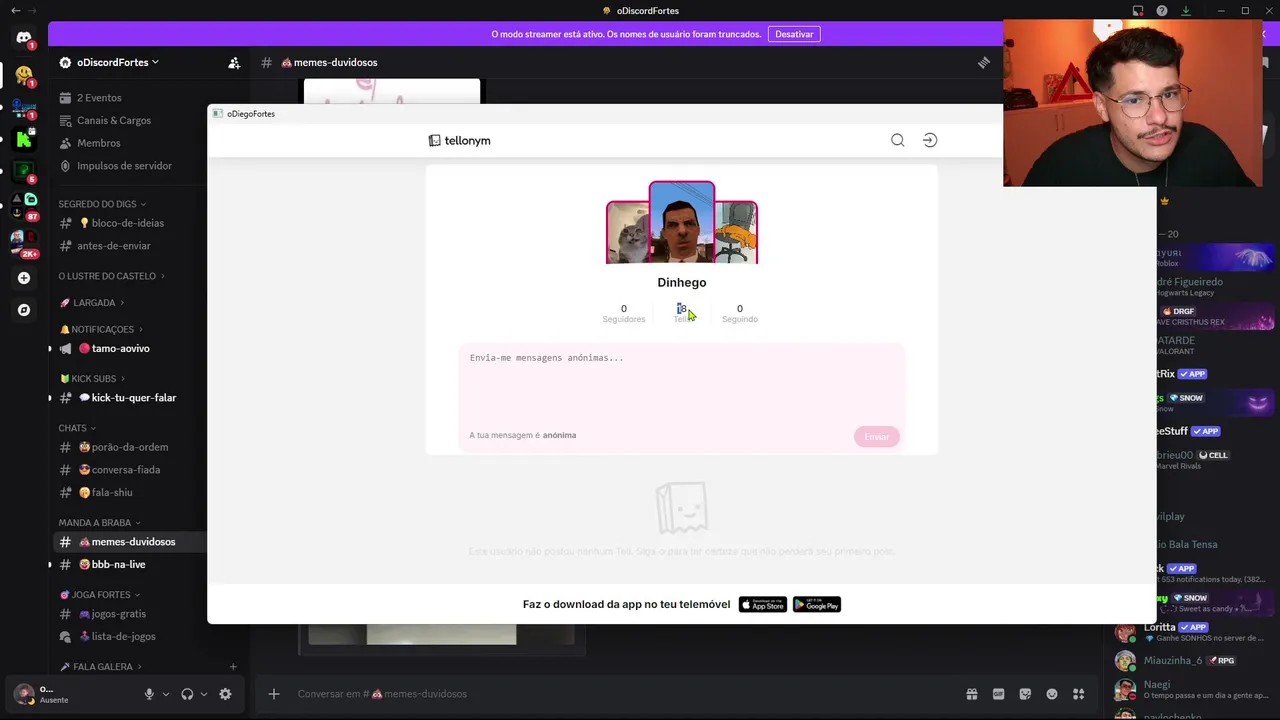Click the tellonym logo
This screenshot has width=1280, height=720.
459,141
